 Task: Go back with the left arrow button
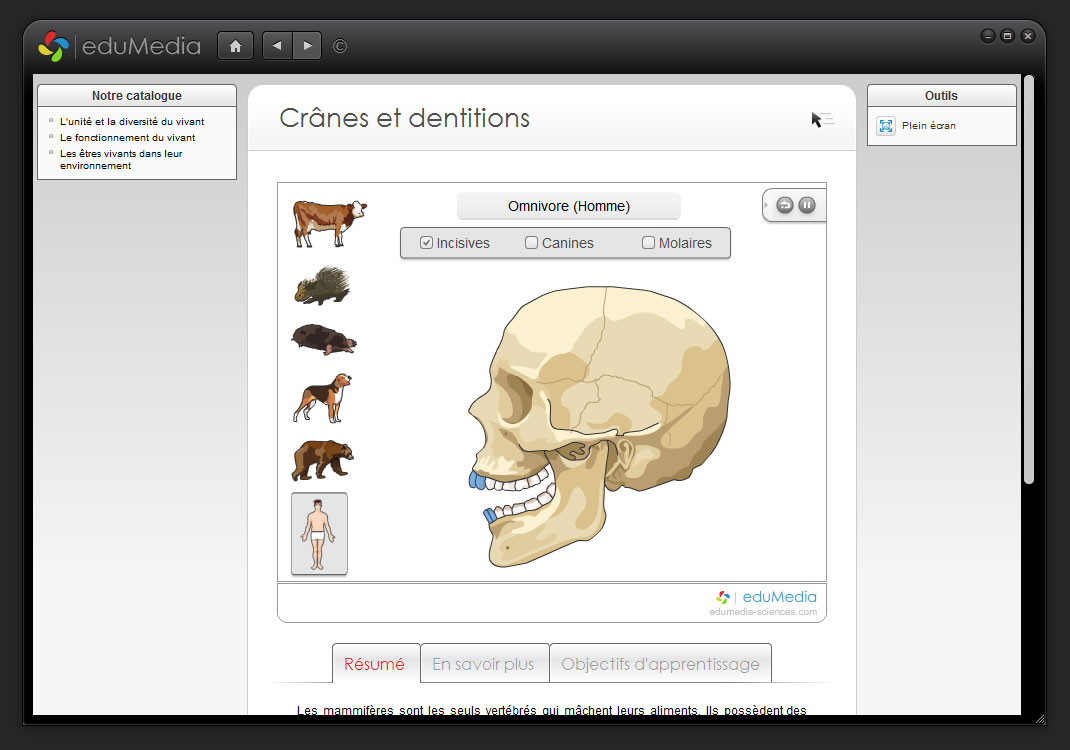(277, 46)
